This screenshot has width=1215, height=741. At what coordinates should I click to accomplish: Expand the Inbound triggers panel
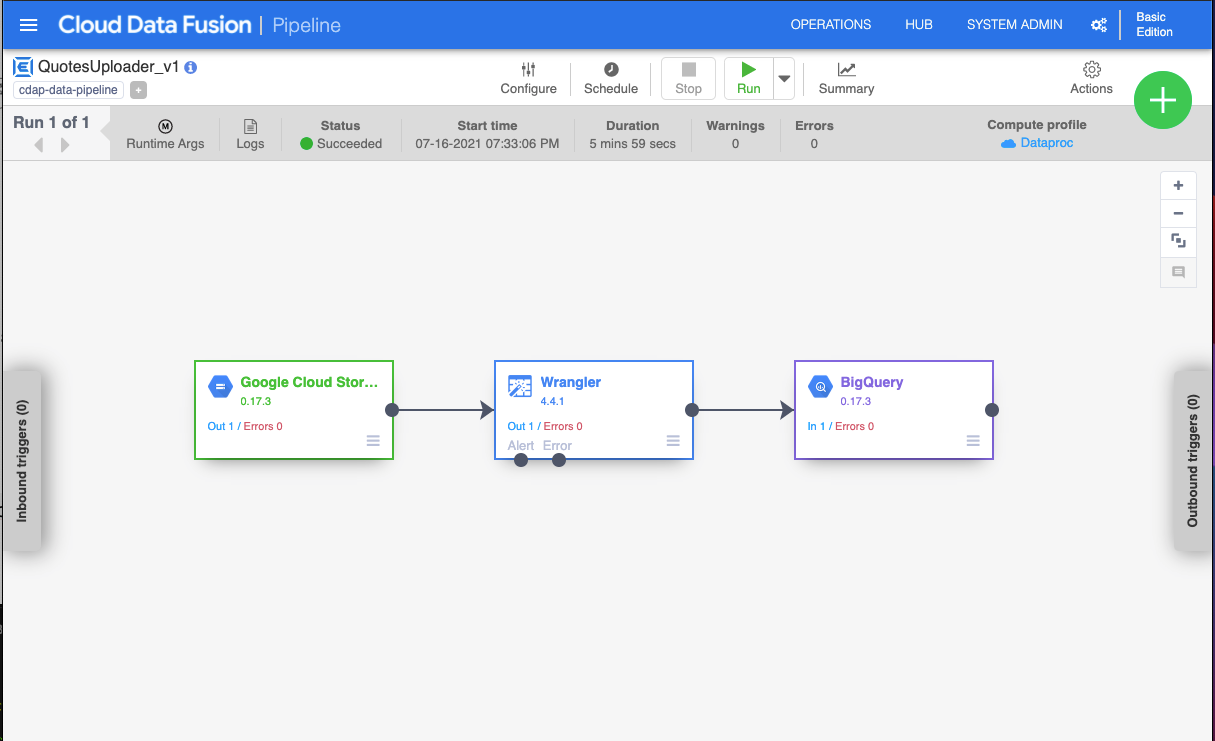22,460
